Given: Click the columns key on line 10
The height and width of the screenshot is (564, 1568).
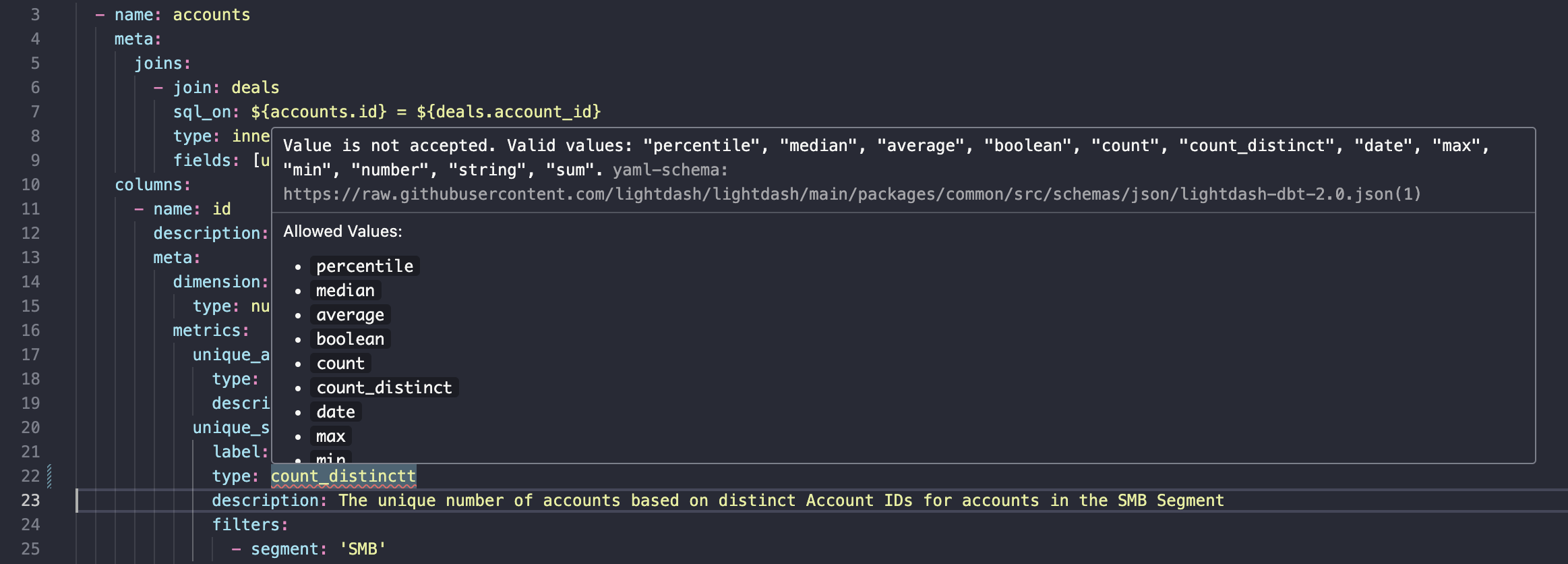Looking at the screenshot, I should click(x=152, y=185).
